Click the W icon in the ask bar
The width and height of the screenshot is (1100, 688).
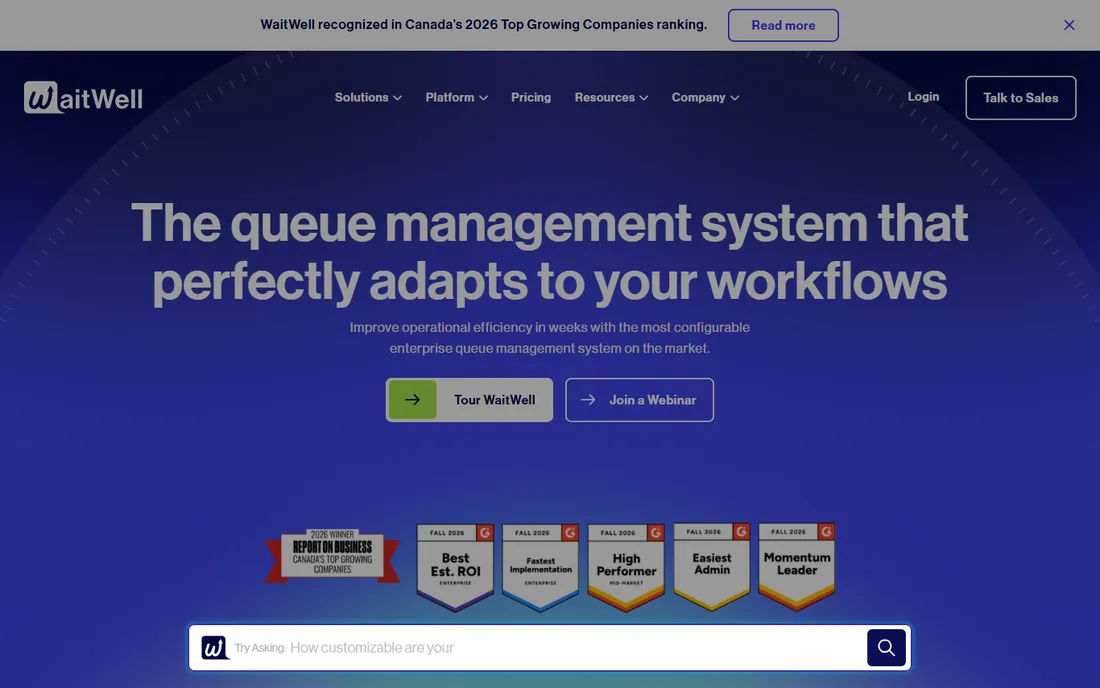pyautogui.click(x=215, y=647)
